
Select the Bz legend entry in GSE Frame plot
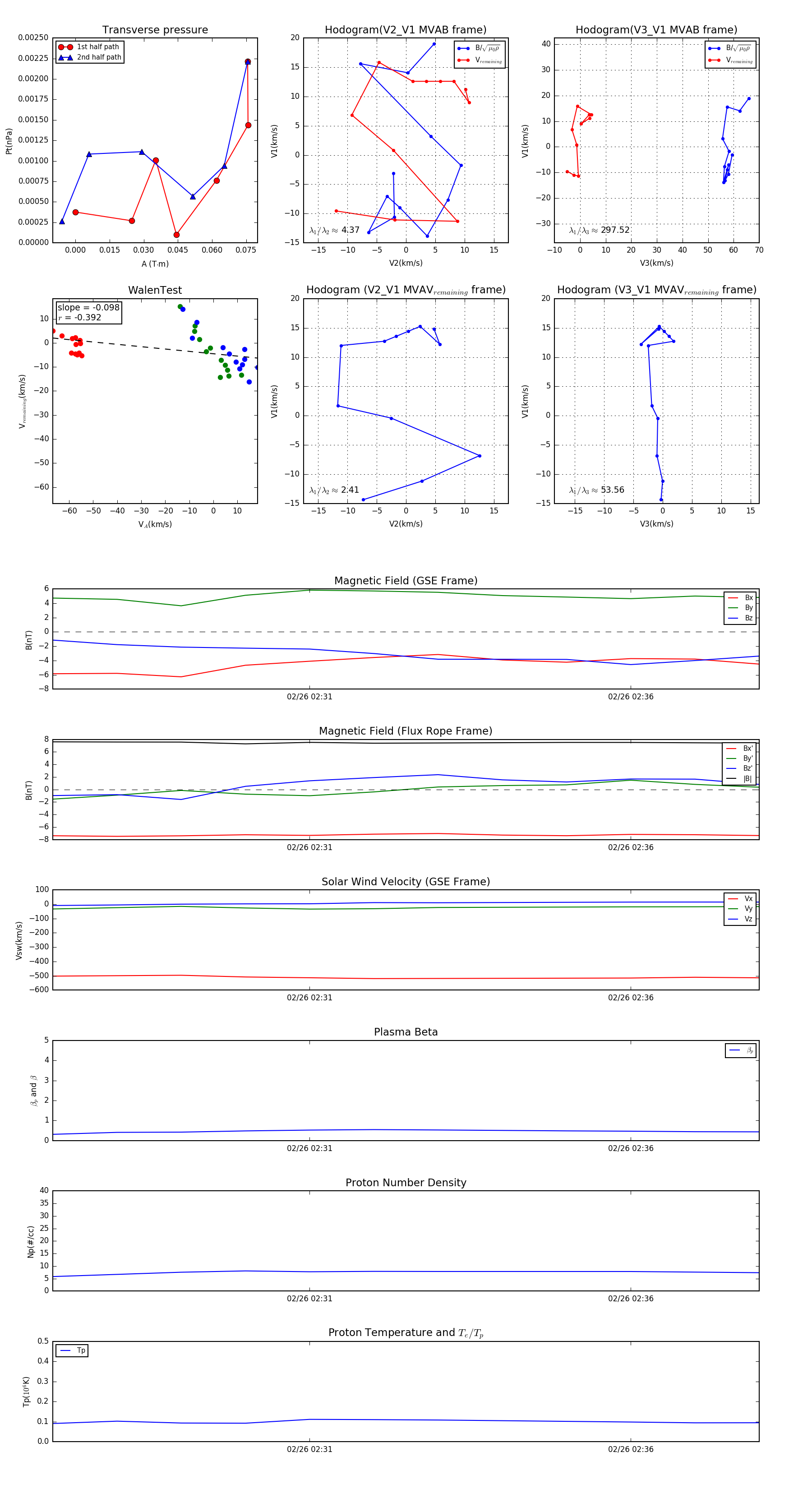pos(740,618)
